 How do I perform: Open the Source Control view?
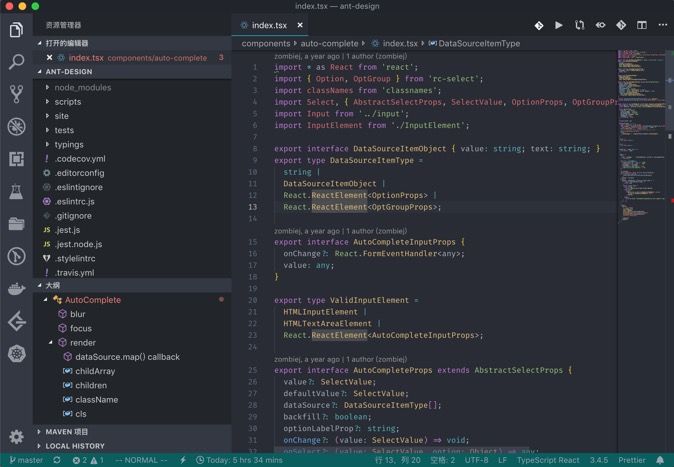tap(16, 94)
